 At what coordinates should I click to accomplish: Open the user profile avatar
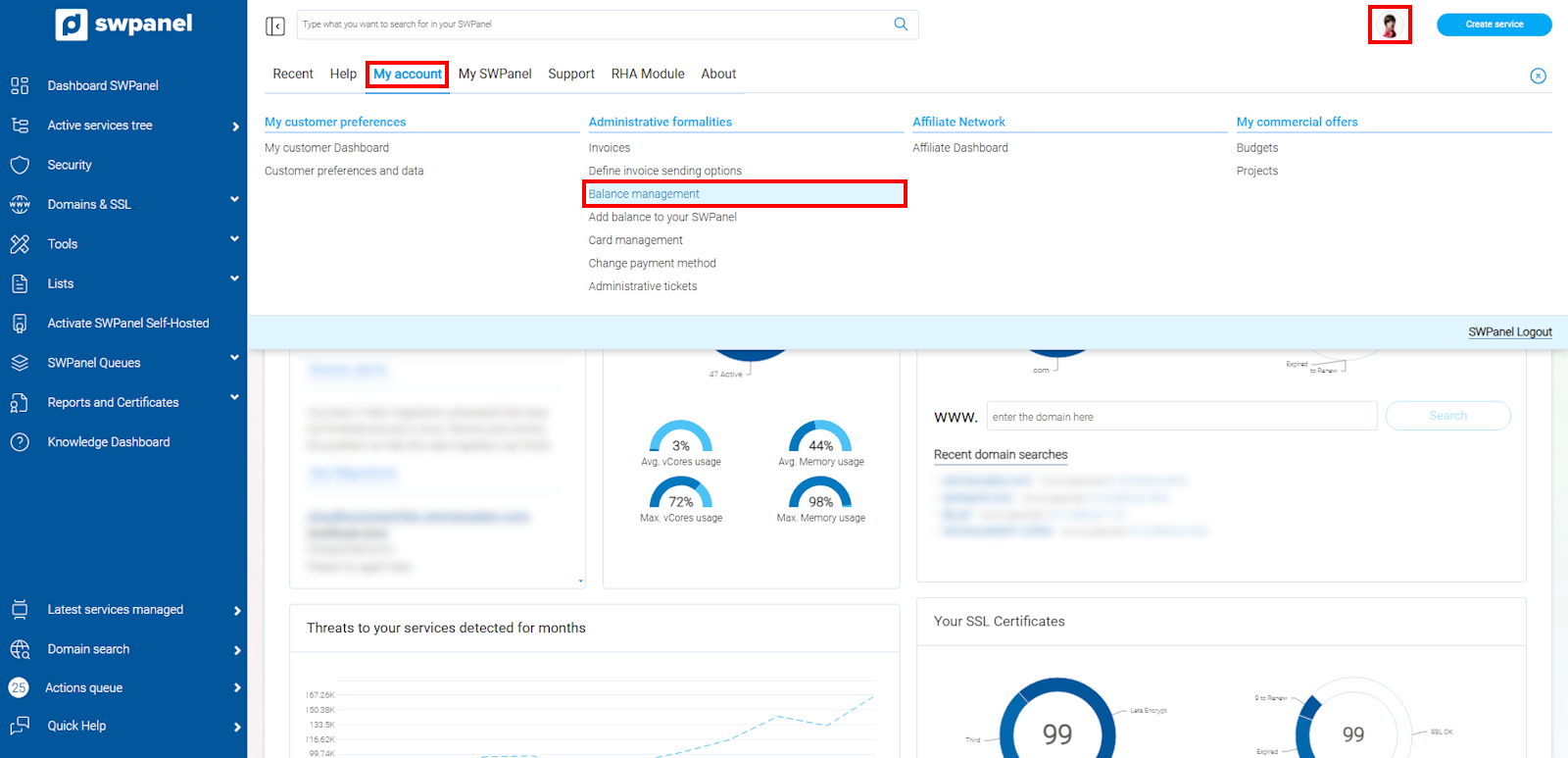[x=1390, y=25]
